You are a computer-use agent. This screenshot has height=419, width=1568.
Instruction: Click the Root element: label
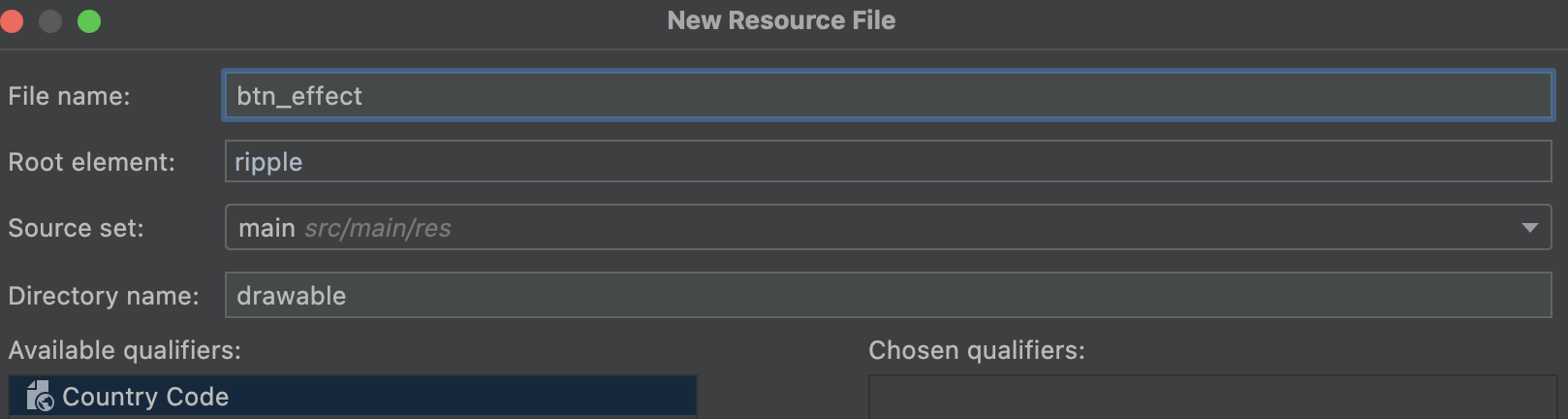(x=92, y=162)
